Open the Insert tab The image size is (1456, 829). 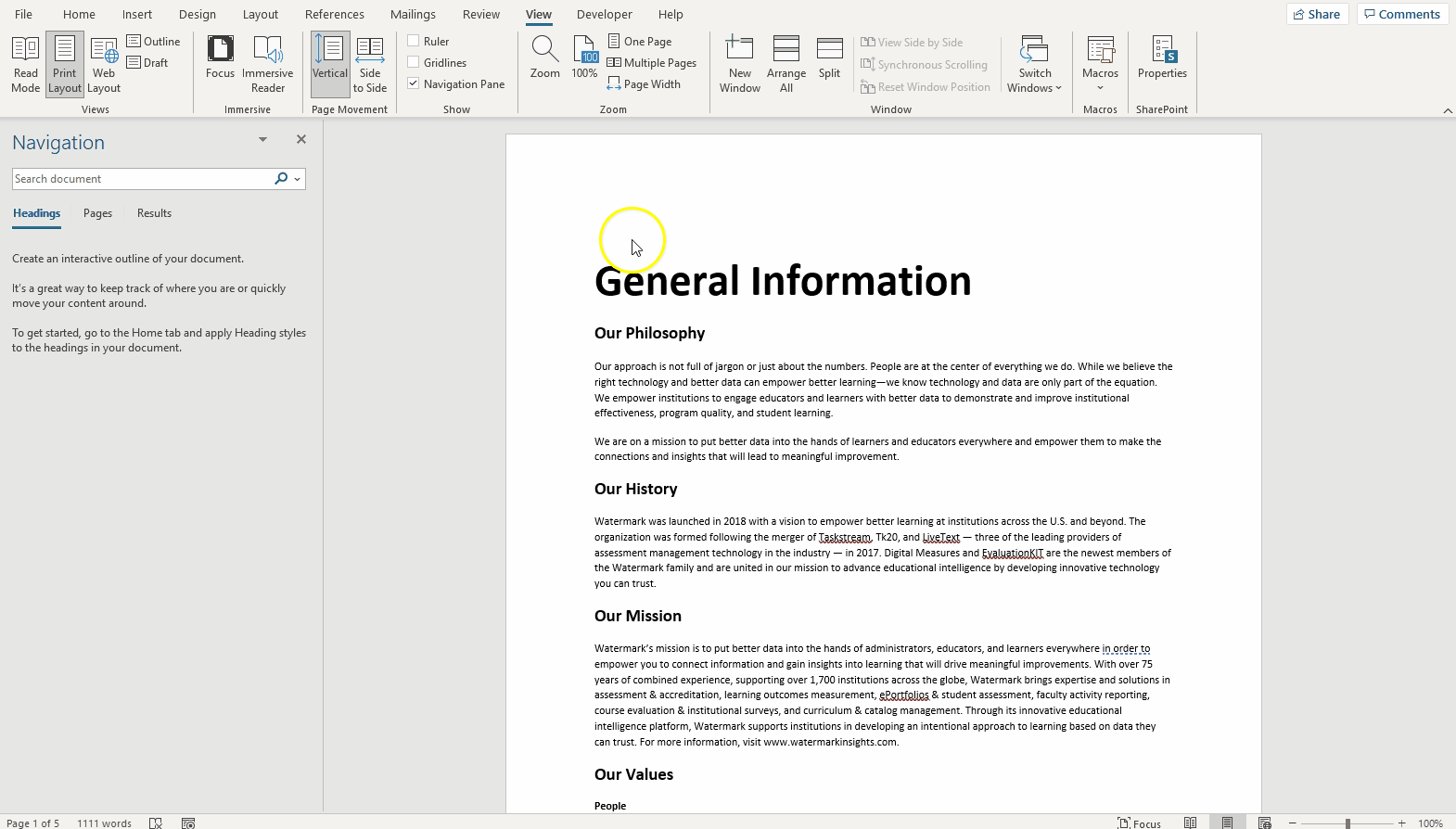[x=137, y=14]
